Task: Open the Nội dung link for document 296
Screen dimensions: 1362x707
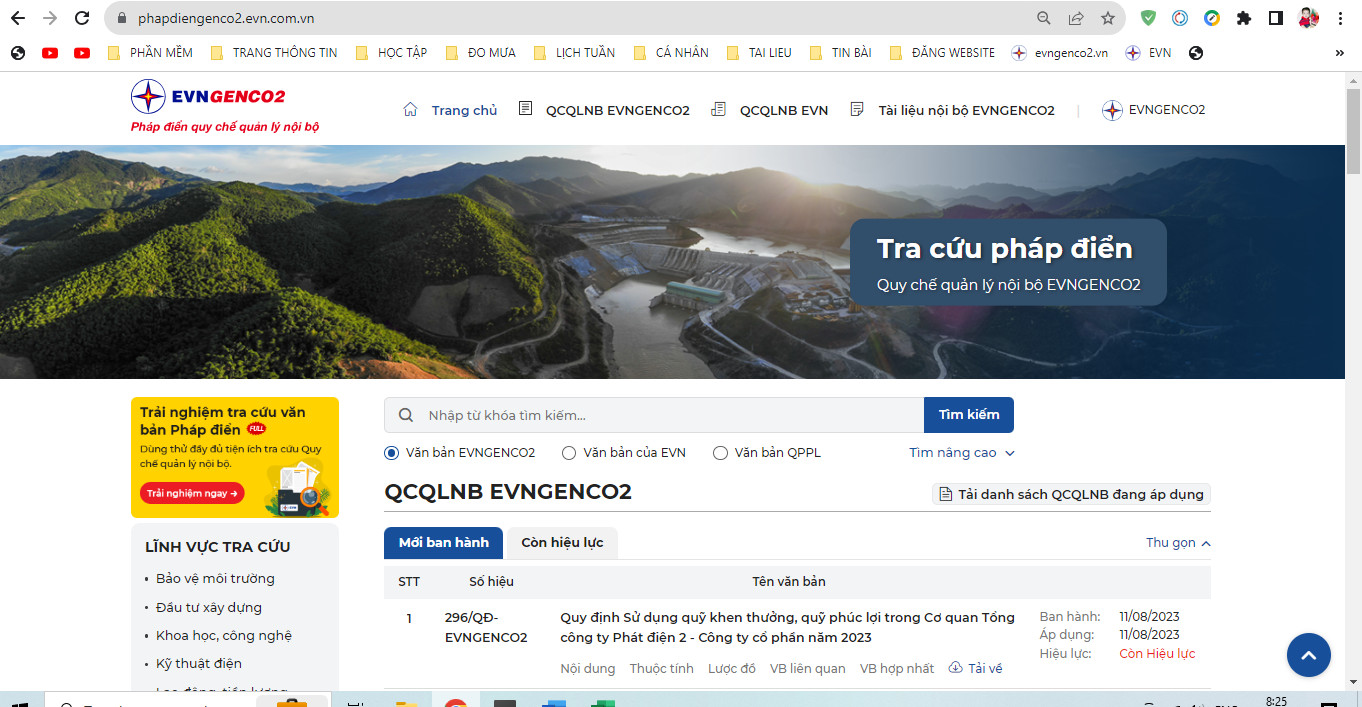Action: click(x=588, y=668)
